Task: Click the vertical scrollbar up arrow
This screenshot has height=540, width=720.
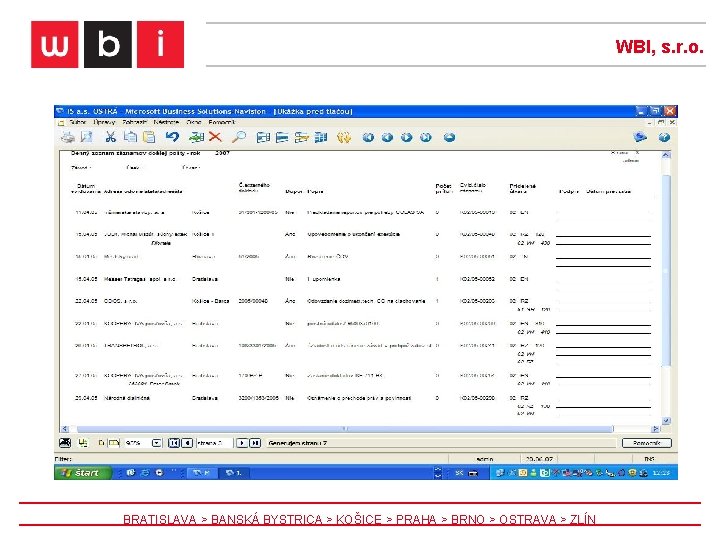Action: [x=666, y=155]
